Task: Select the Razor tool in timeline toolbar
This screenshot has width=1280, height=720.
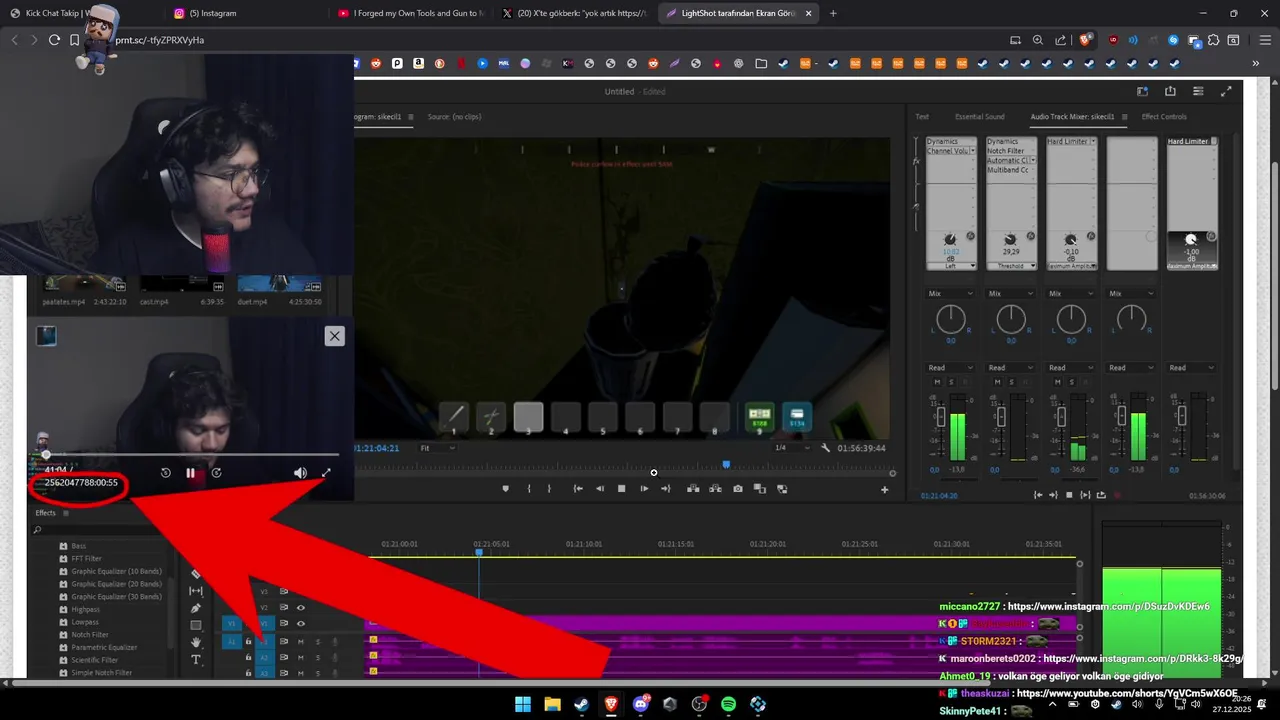Action: tap(196, 574)
